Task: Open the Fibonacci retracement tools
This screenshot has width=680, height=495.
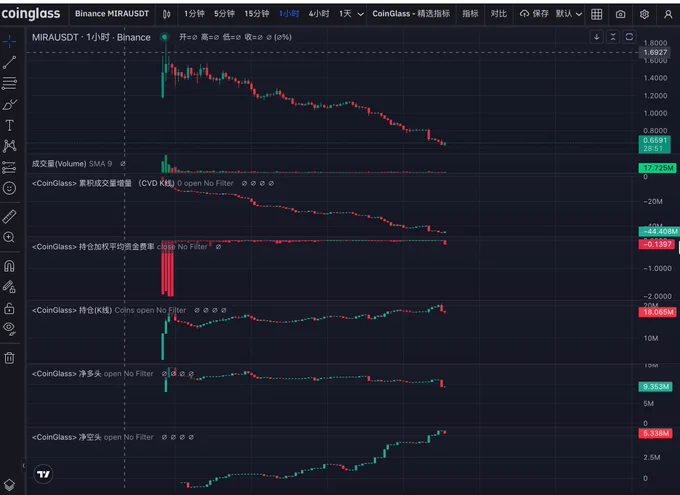Action: [10, 83]
